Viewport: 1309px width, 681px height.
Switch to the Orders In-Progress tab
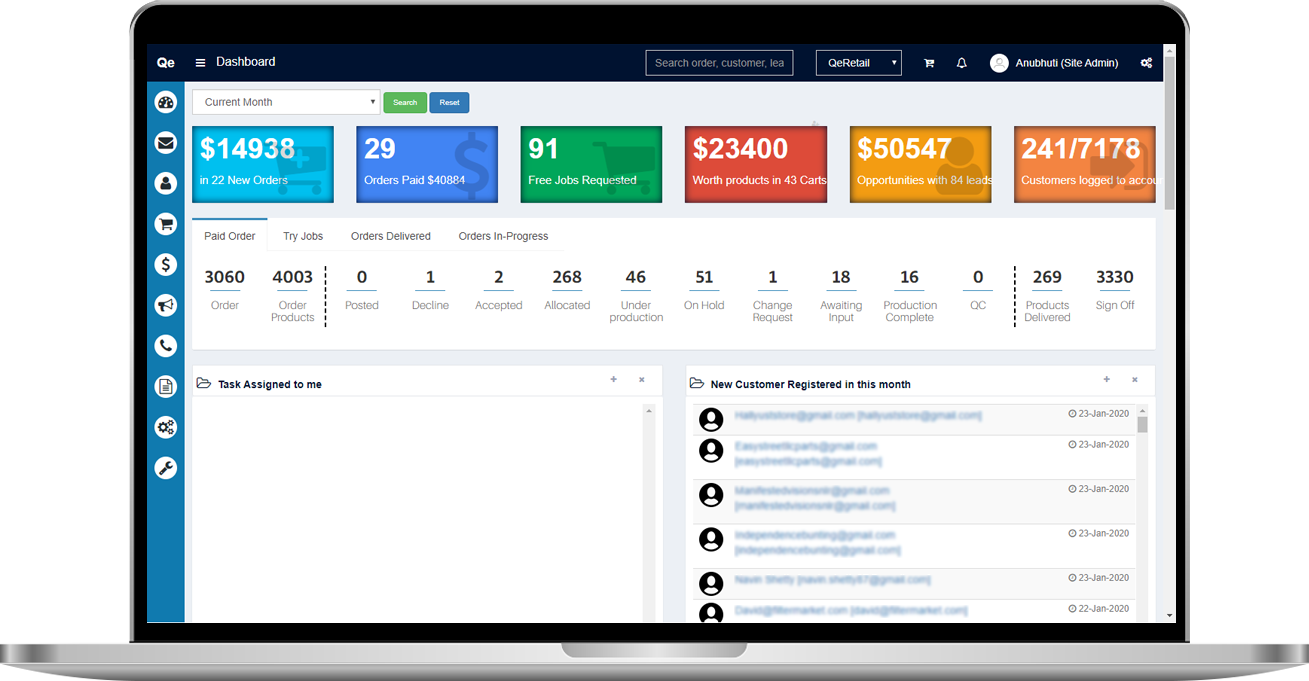click(x=503, y=236)
